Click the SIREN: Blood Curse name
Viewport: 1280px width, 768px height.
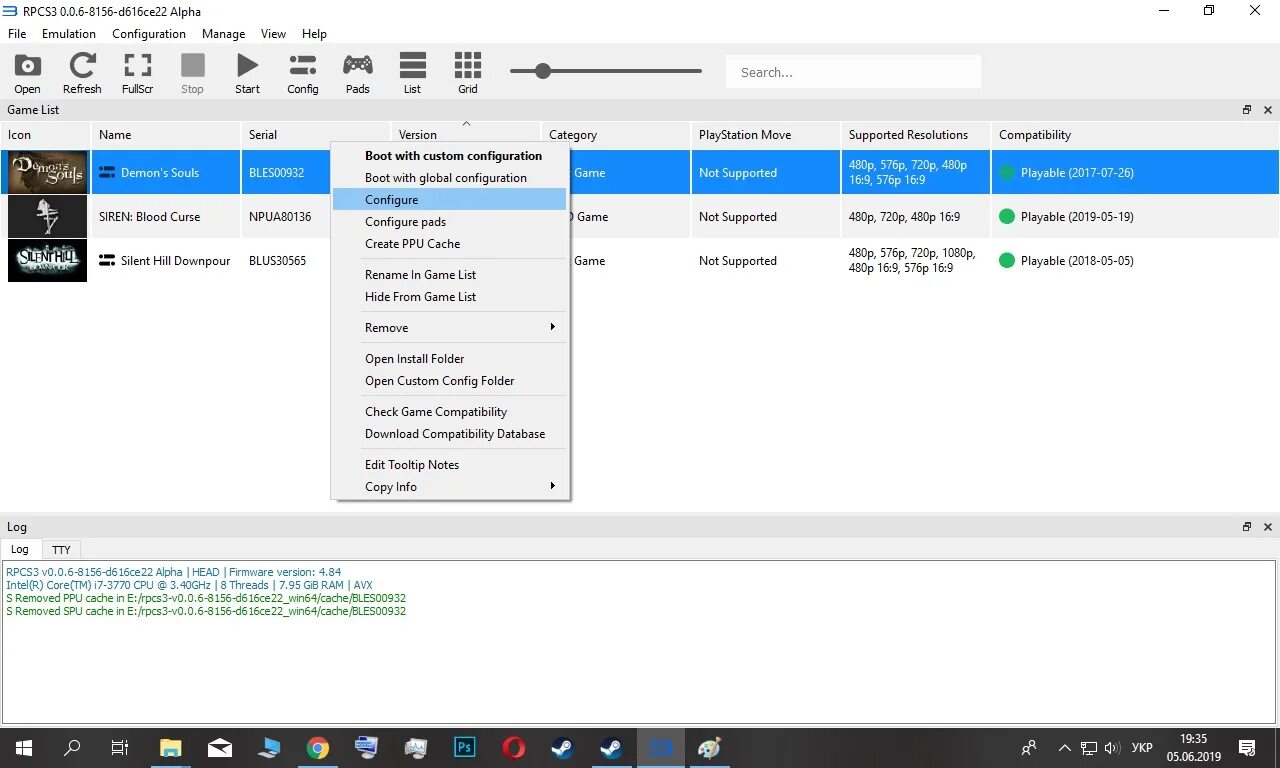click(149, 216)
